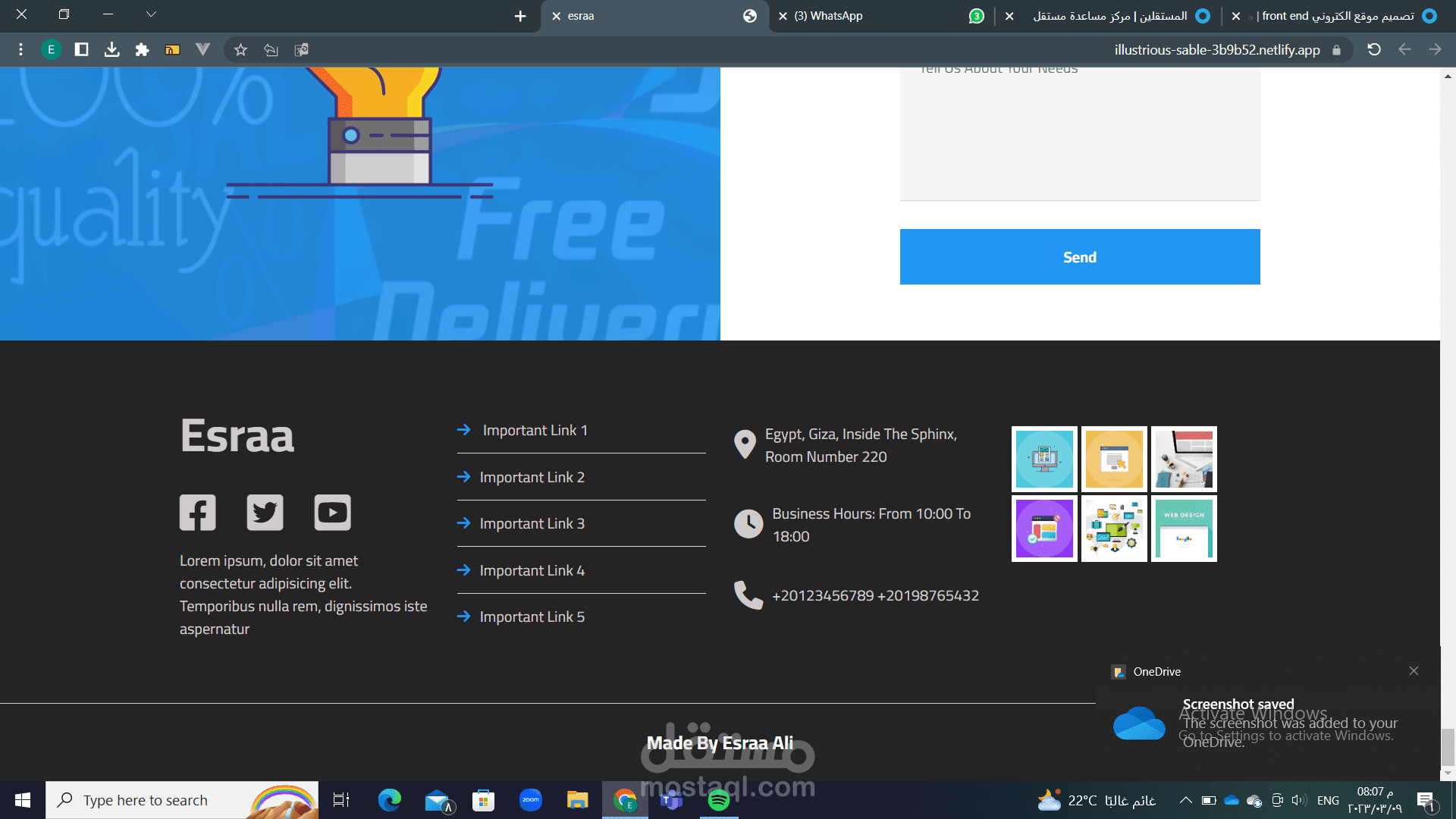Open Important Link 1
Viewport: 1456px width, 819px height.
[535, 430]
